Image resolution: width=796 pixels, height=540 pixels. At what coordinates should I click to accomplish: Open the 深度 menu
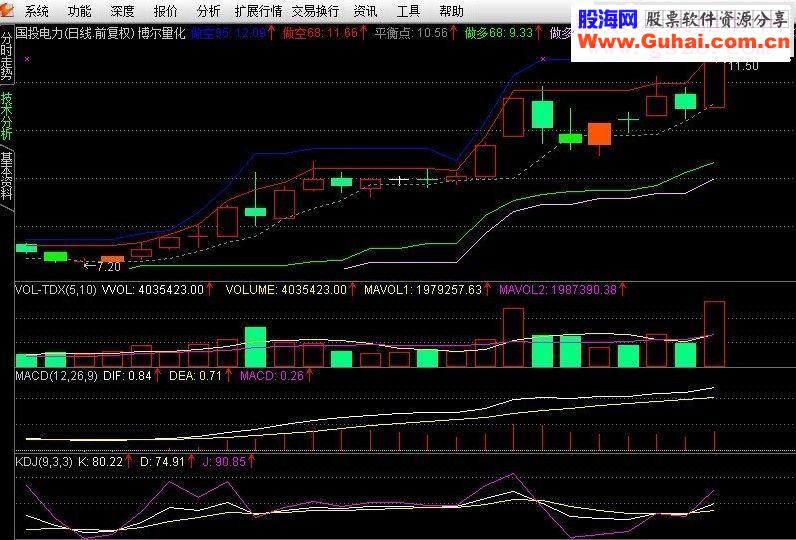(x=122, y=11)
